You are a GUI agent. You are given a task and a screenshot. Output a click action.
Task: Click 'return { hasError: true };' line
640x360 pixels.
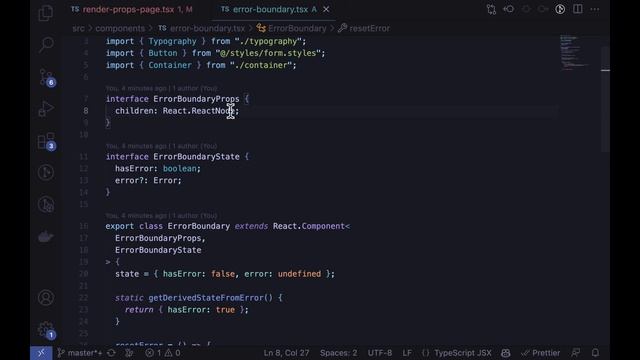[x=187, y=310]
